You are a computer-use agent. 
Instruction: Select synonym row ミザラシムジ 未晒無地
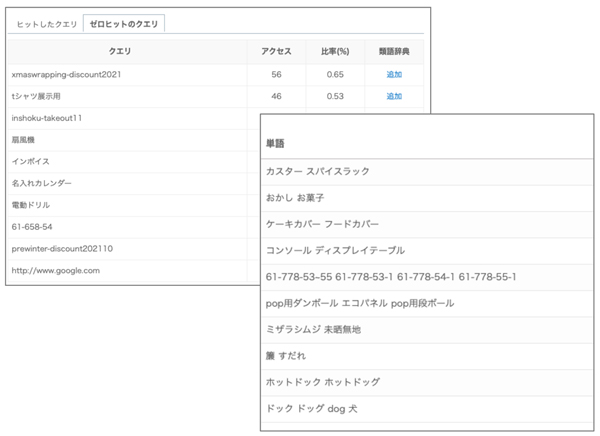tap(427, 330)
